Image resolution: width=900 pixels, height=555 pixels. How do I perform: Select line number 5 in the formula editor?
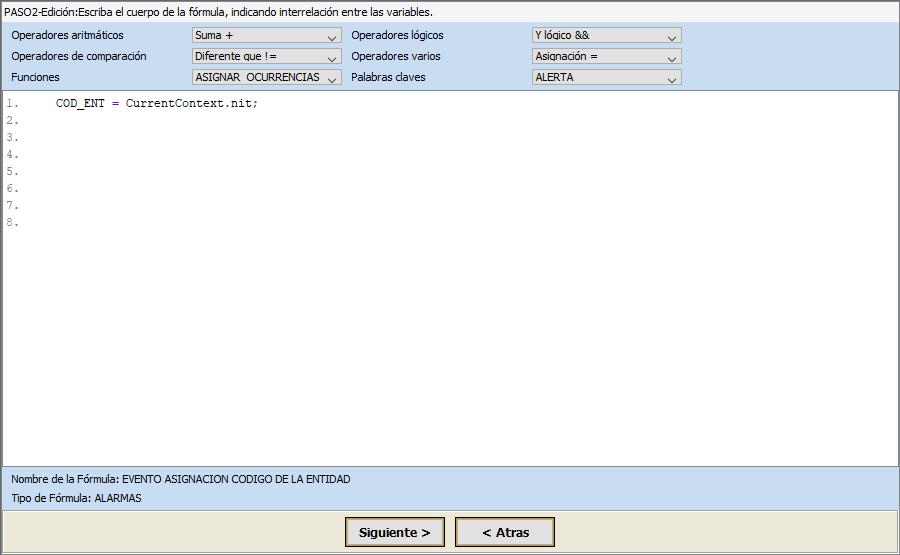12,172
